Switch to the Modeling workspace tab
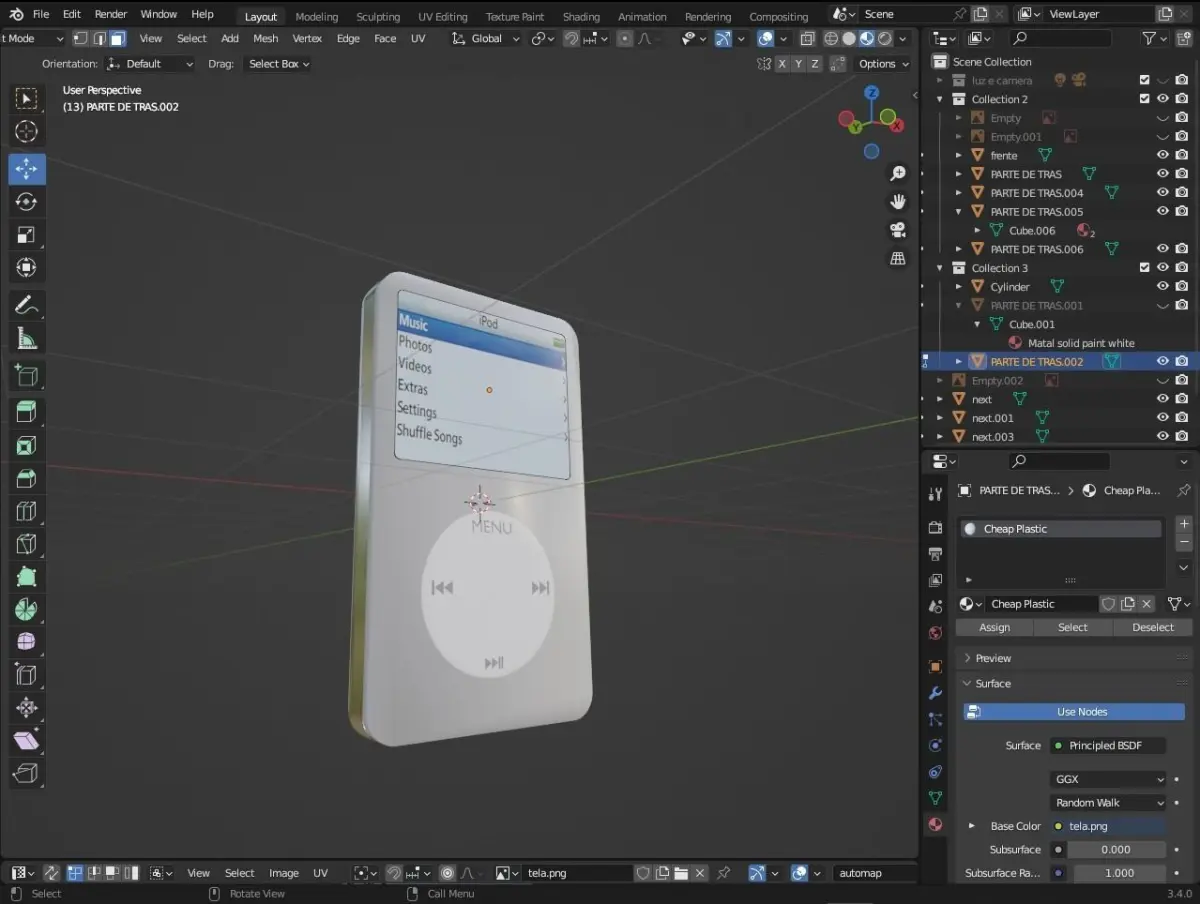This screenshot has height=904, width=1200. pyautogui.click(x=316, y=16)
